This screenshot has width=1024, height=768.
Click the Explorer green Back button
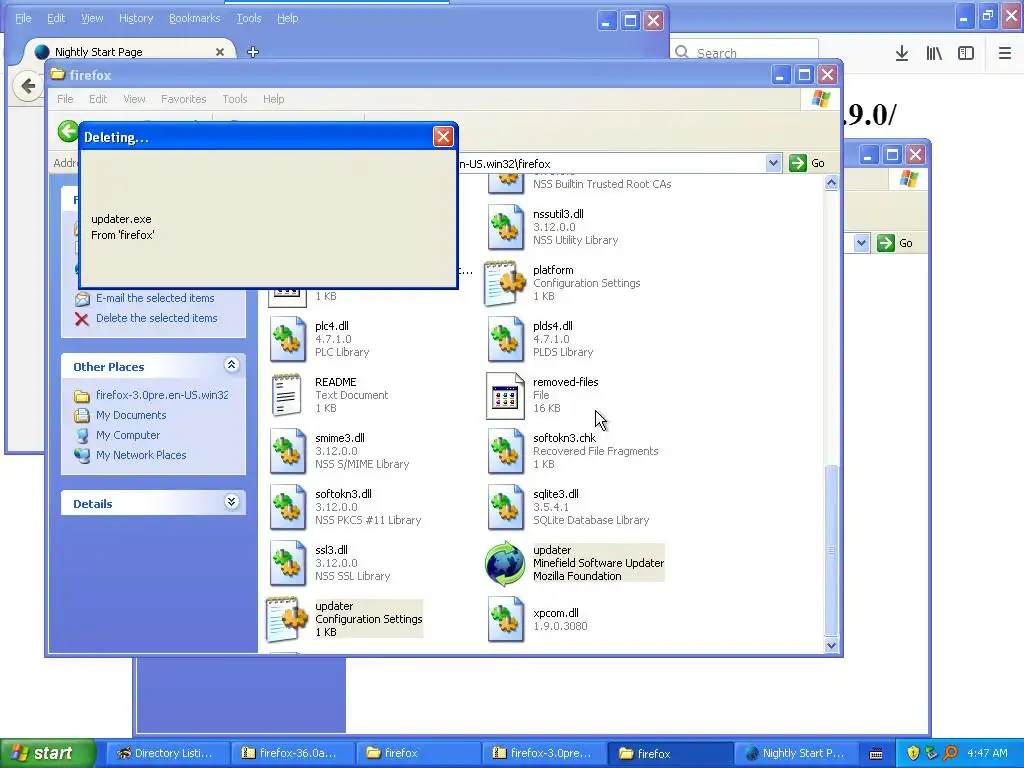pyautogui.click(x=68, y=131)
